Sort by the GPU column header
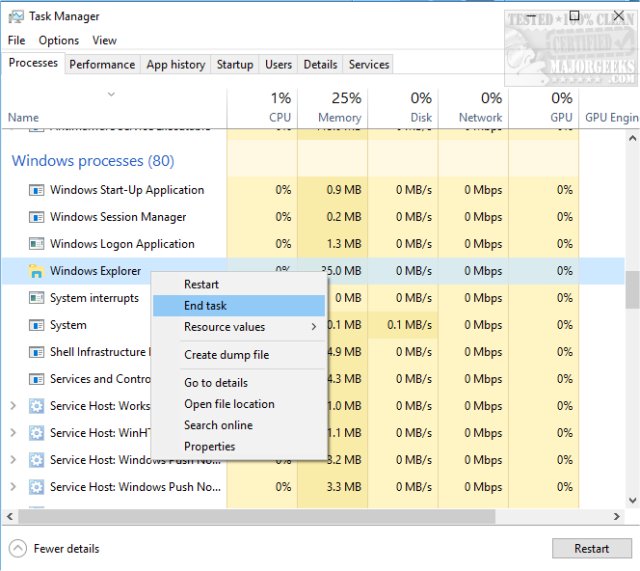The height and width of the screenshot is (571, 640). point(544,107)
